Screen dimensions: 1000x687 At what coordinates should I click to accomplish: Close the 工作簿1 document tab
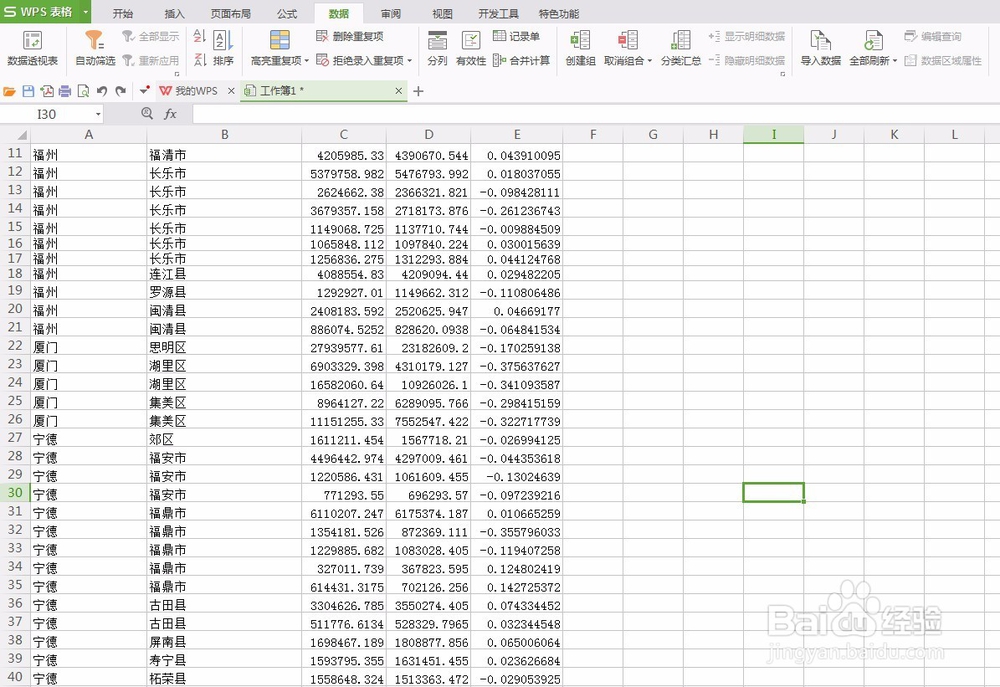(x=398, y=91)
